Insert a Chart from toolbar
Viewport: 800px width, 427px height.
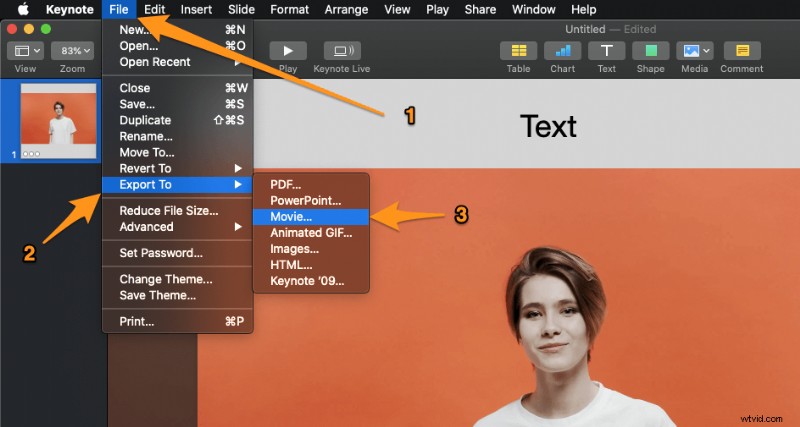(562, 51)
